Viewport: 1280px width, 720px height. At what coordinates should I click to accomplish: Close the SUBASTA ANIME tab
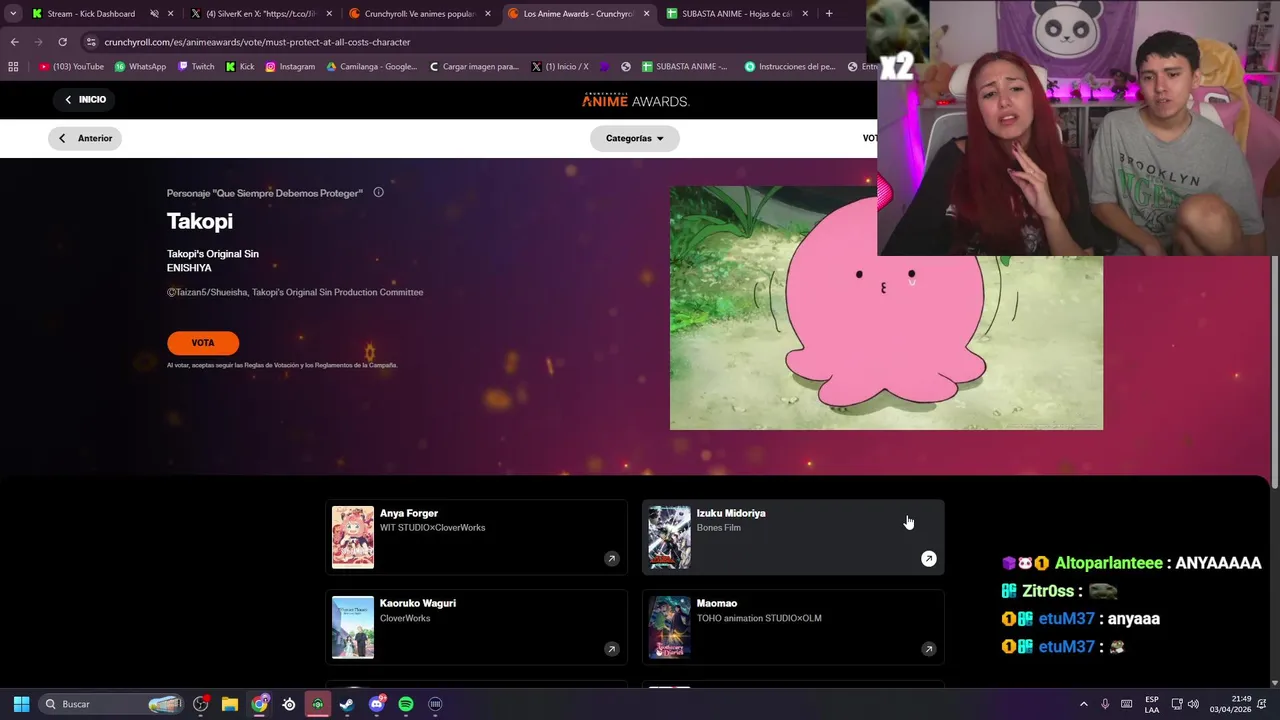[x=805, y=14]
